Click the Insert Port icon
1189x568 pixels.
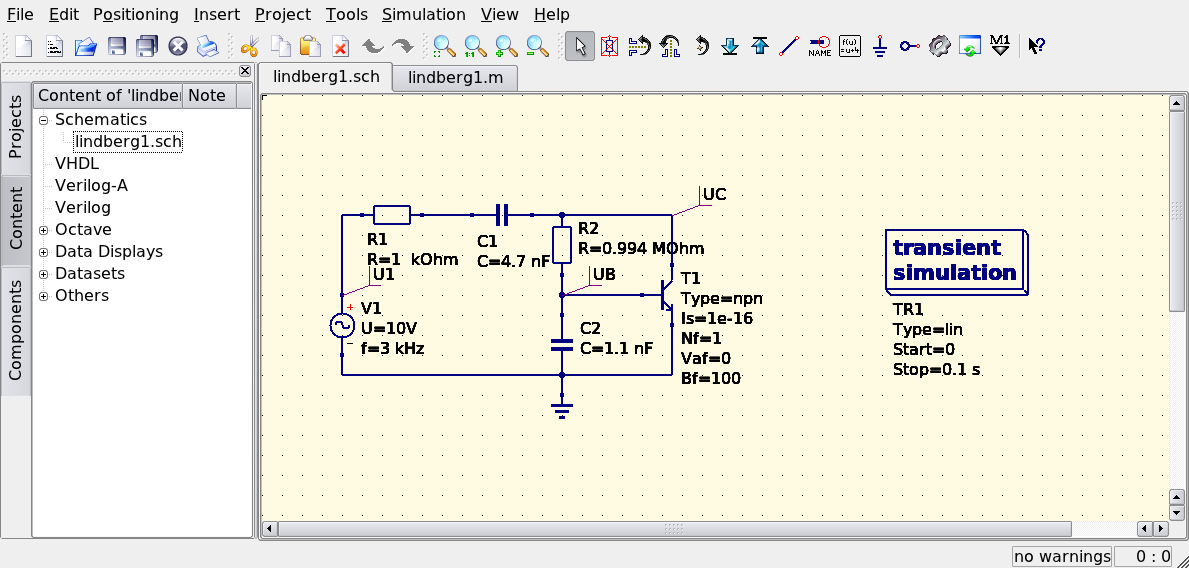tap(909, 46)
